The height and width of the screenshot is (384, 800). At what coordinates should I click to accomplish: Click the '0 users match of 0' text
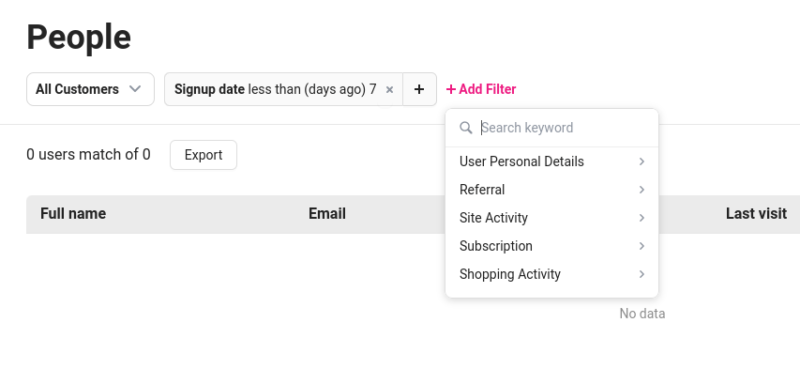pos(88,155)
